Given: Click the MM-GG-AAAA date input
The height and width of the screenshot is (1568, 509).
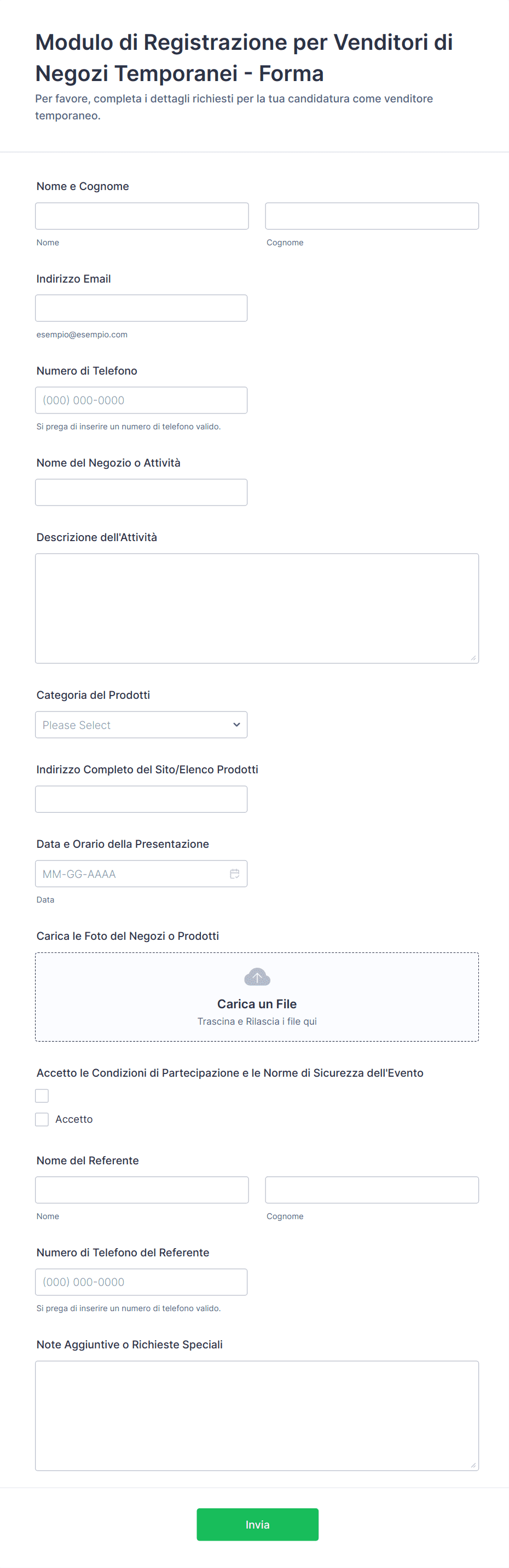Looking at the screenshot, I should (x=131, y=874).
